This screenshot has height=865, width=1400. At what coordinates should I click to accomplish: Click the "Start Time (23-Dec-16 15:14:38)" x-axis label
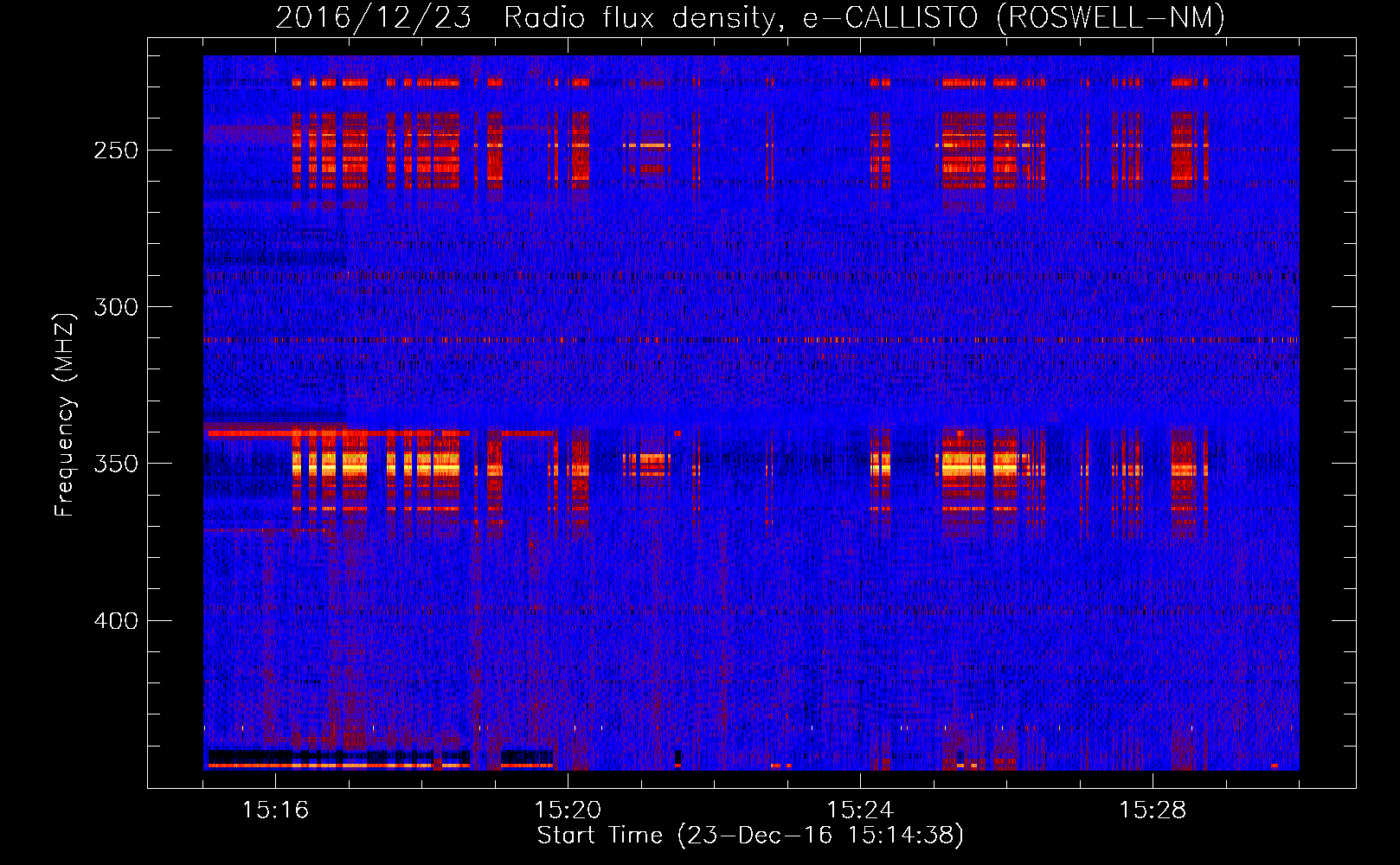(750, 836)
